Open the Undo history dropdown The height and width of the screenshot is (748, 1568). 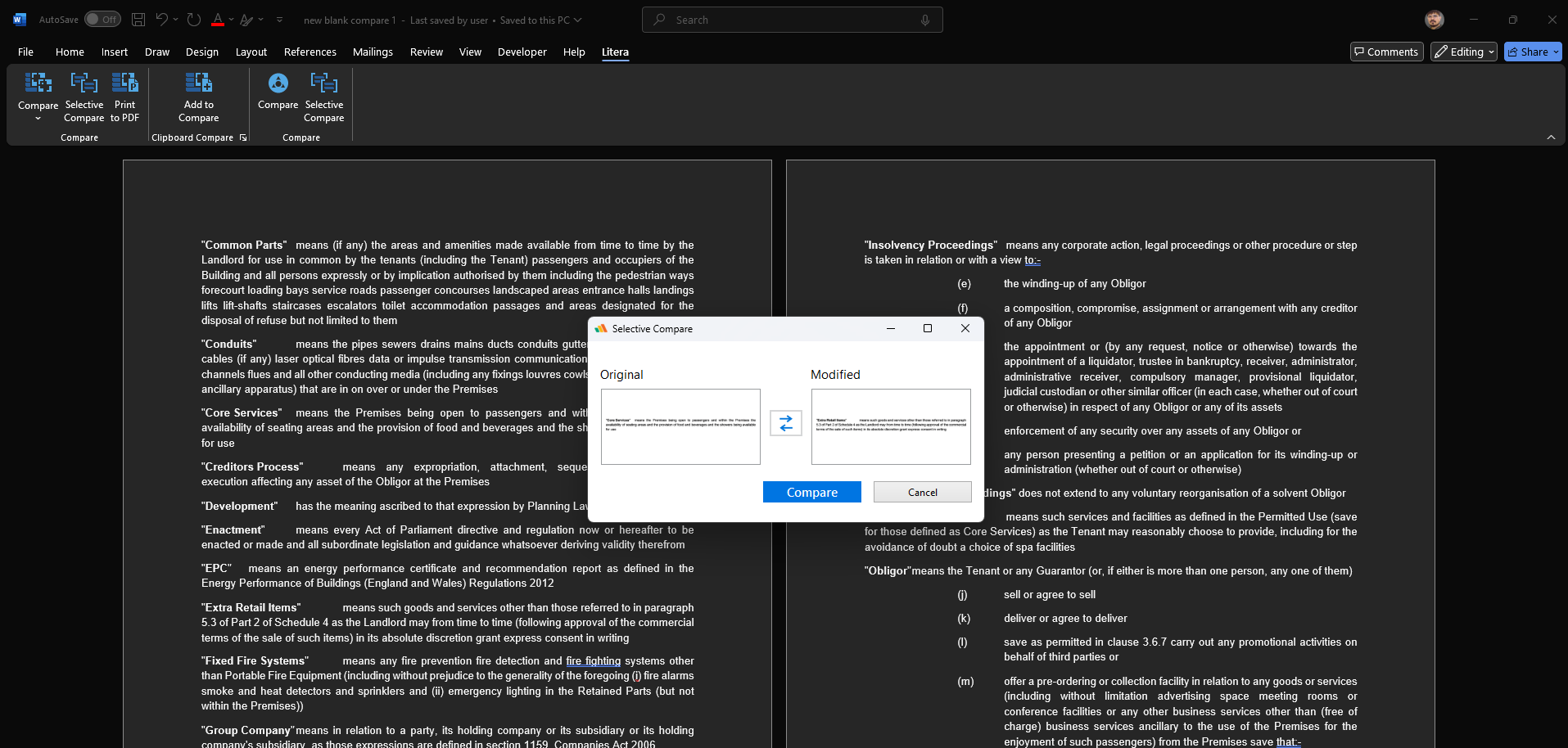[174, 19]
